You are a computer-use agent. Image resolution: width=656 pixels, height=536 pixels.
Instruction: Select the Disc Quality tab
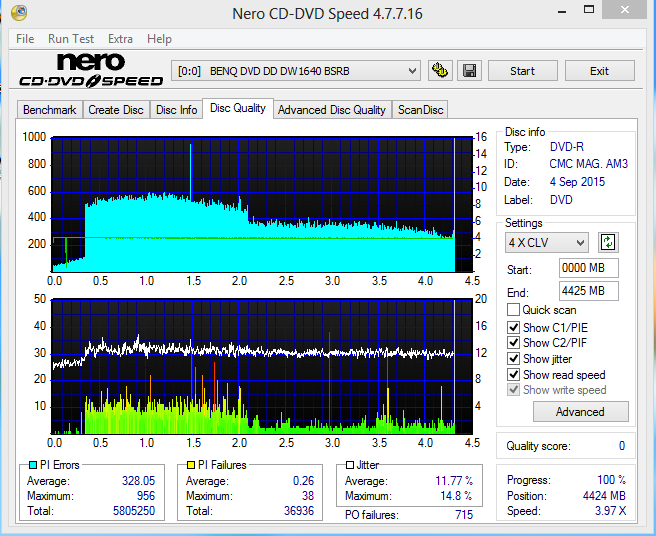click(x=238, y=108)
